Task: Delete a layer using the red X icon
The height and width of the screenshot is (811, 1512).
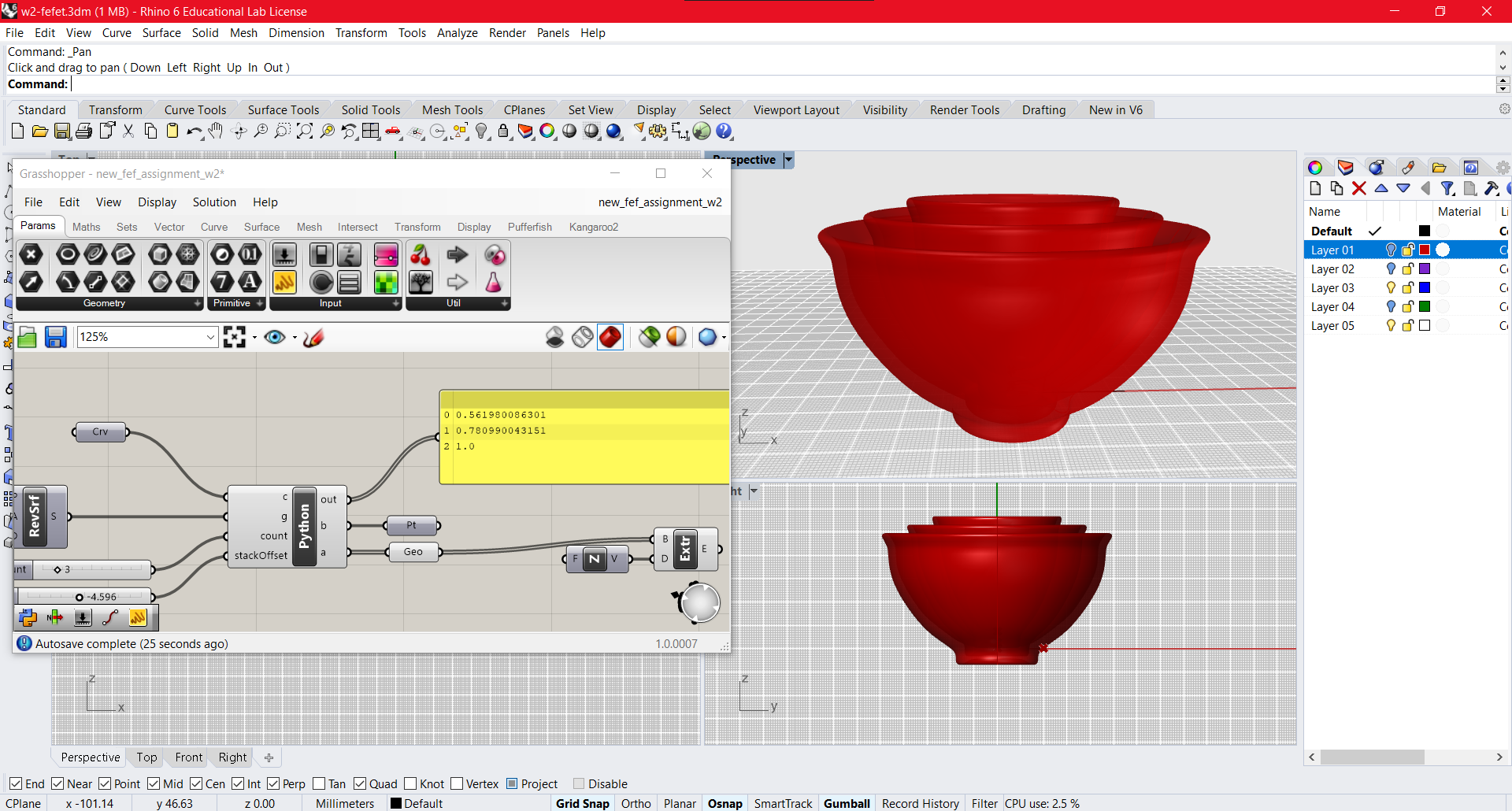Action: (1359, 189)
